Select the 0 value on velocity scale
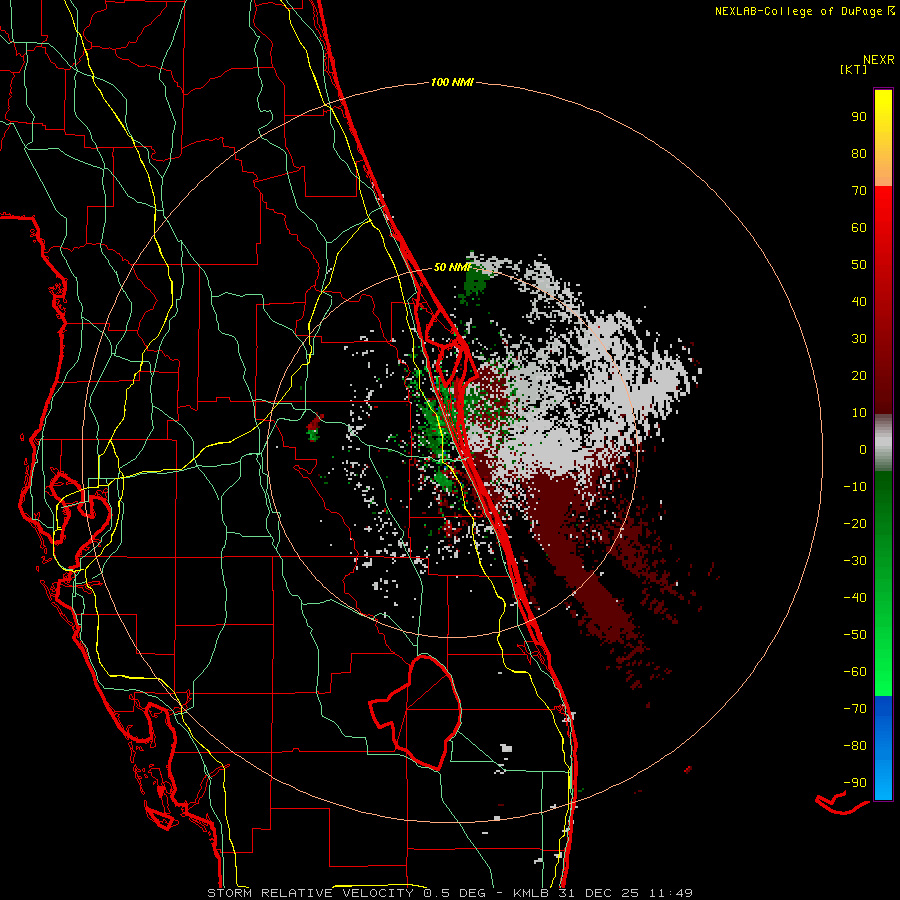900x900 pixels. [863, 450]
